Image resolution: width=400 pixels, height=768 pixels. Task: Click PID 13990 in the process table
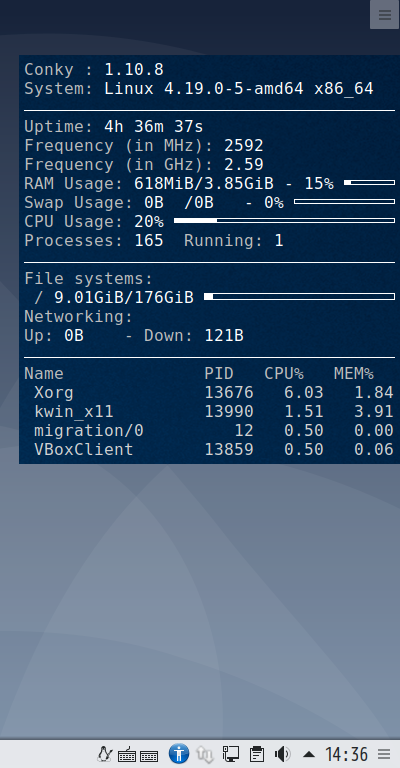click(x=229, y=411)
